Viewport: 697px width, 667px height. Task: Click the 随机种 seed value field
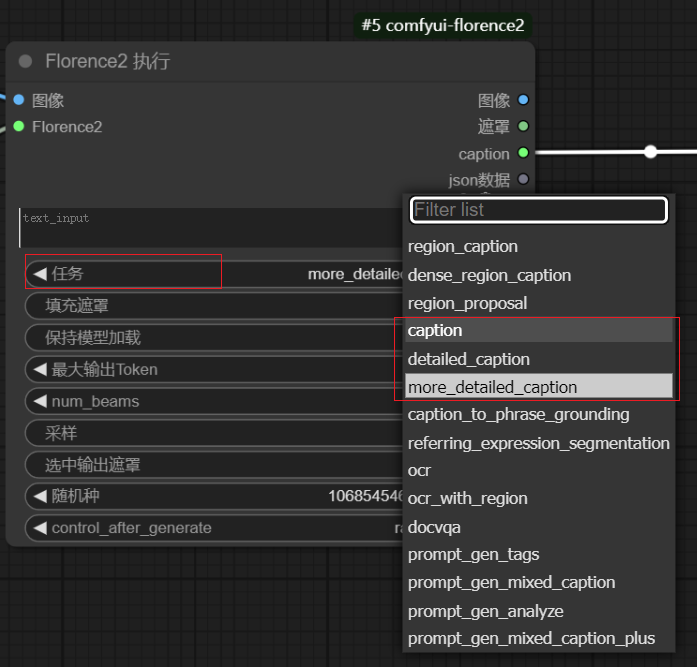pos(365,496)
